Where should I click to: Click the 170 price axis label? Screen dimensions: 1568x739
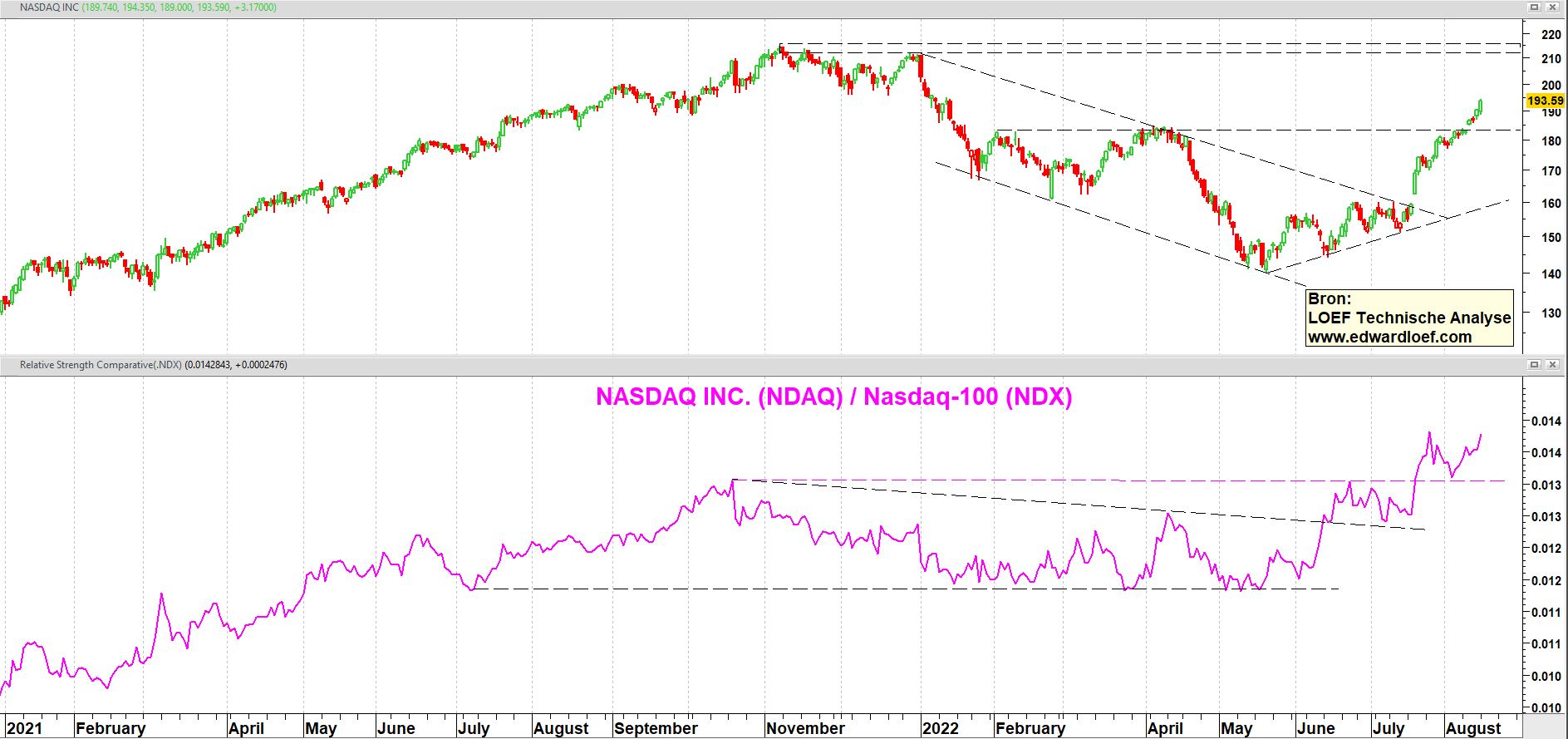click(x=1551, y=171)
